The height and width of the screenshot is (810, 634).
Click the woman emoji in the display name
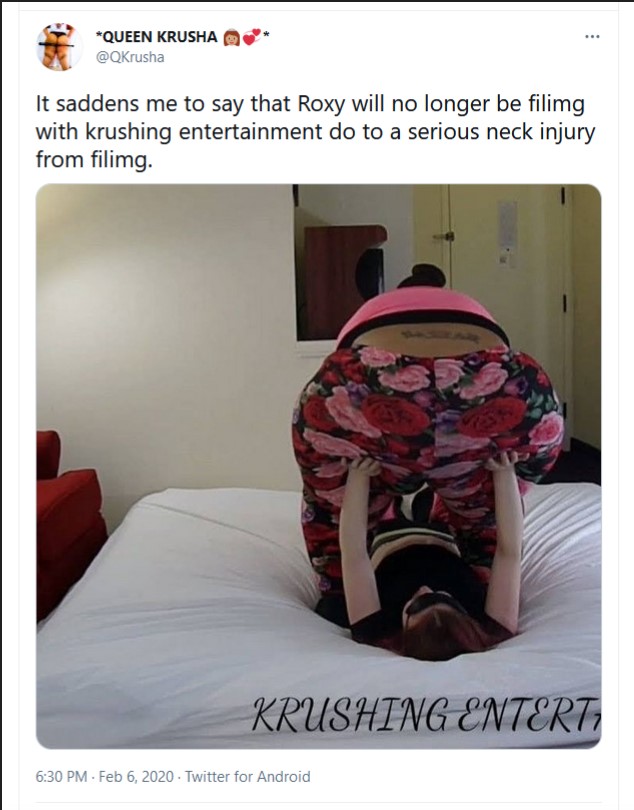(231, 37)
